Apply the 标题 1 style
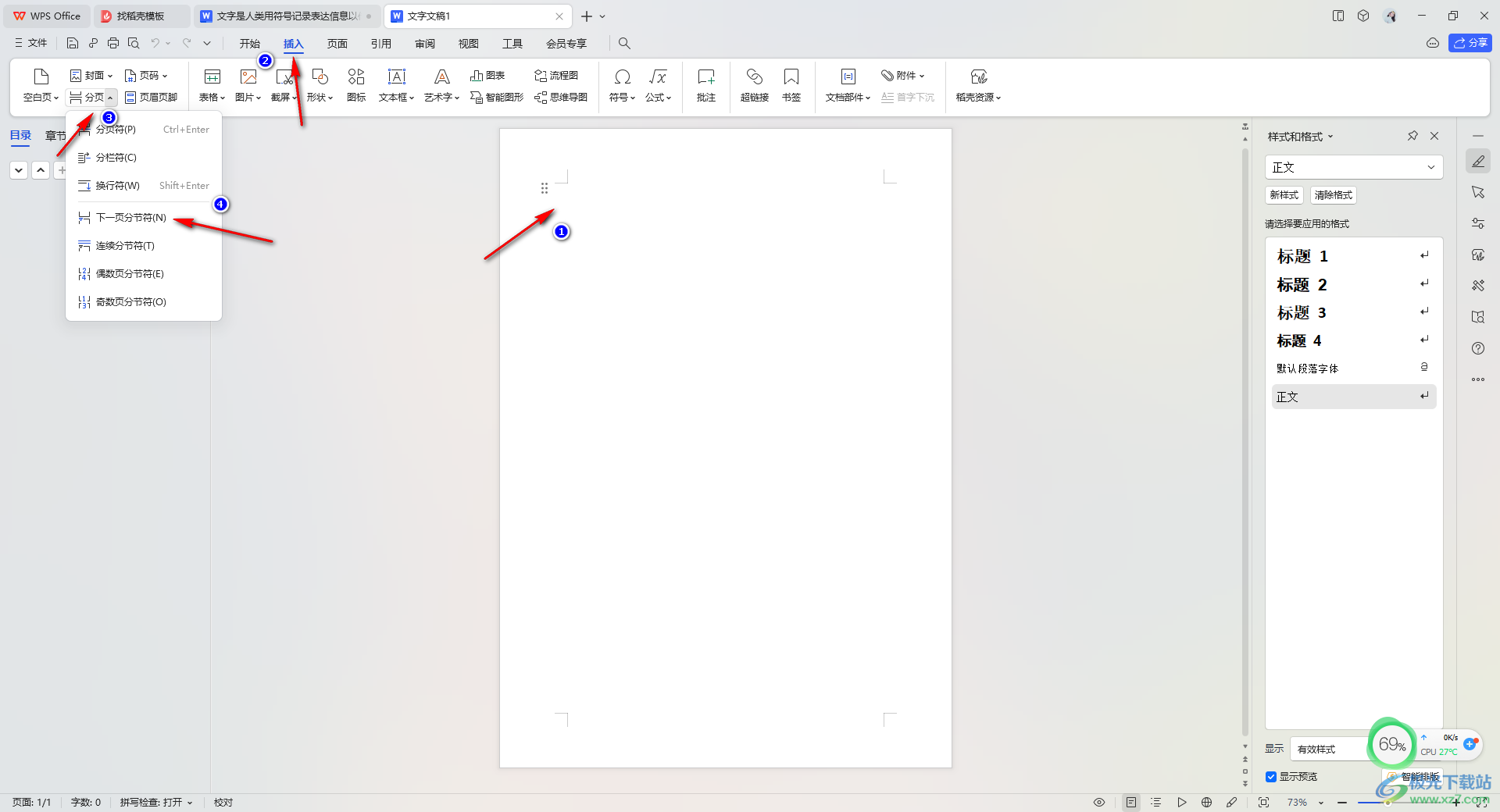1500x812 pixels. pos(1354,256)
